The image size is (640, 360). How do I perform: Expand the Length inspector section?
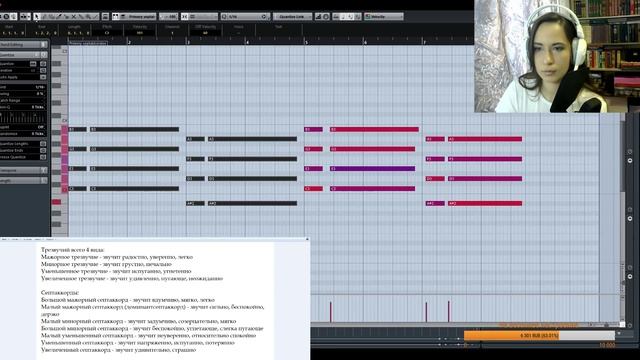(24, 180)
